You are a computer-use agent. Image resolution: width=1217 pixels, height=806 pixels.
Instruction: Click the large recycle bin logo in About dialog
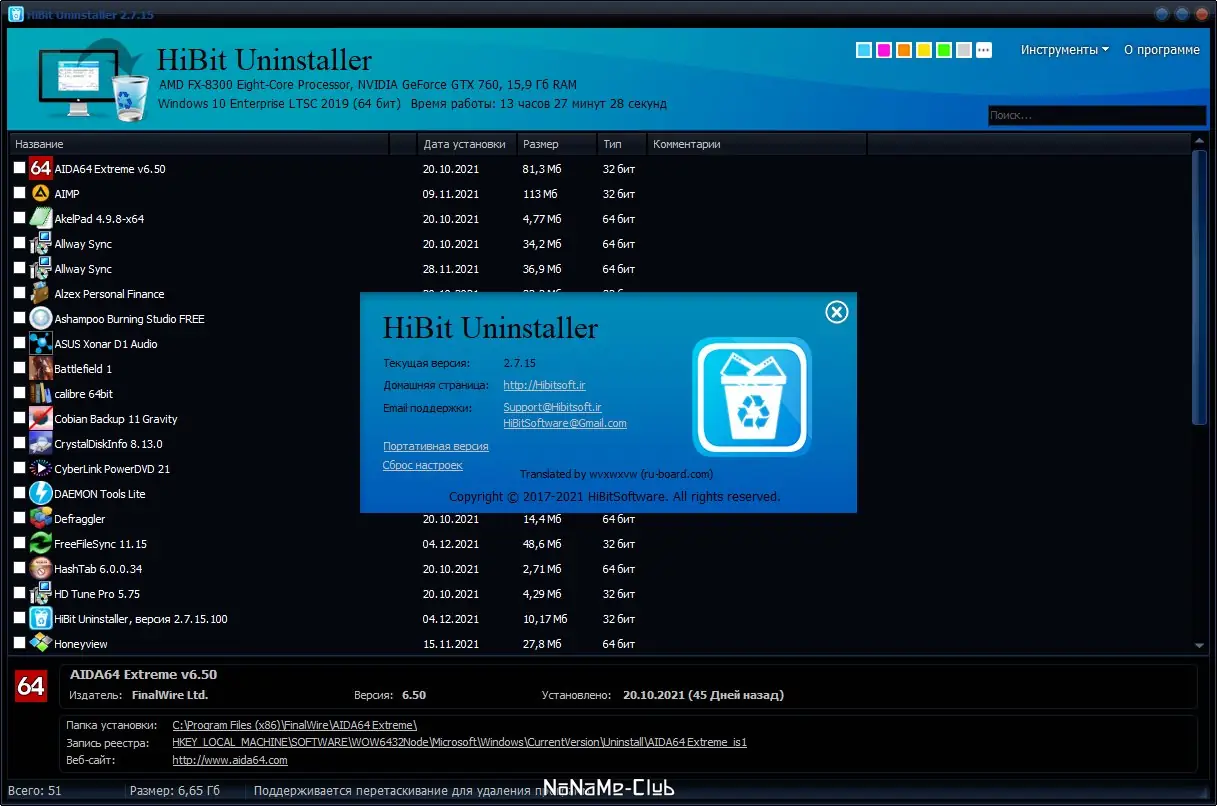(x=752, y=397)
